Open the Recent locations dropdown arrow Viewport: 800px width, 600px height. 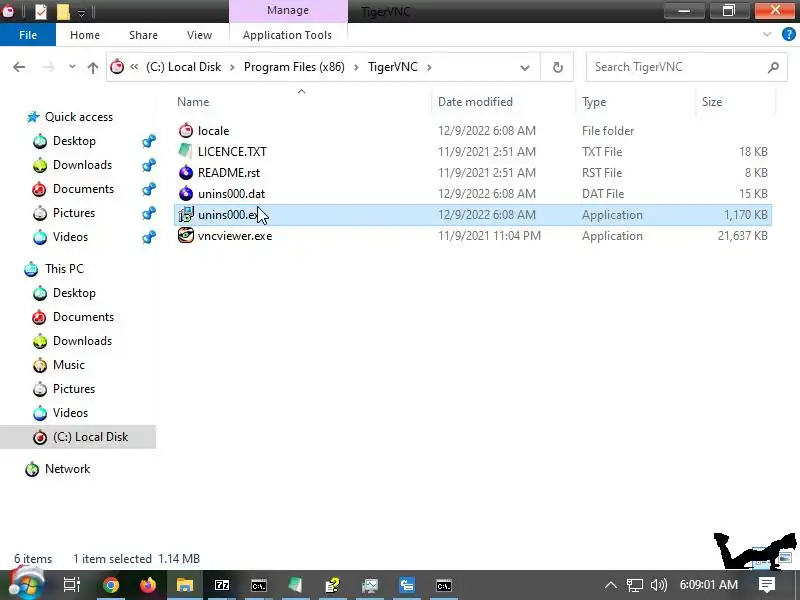click(x=72, y=67)
